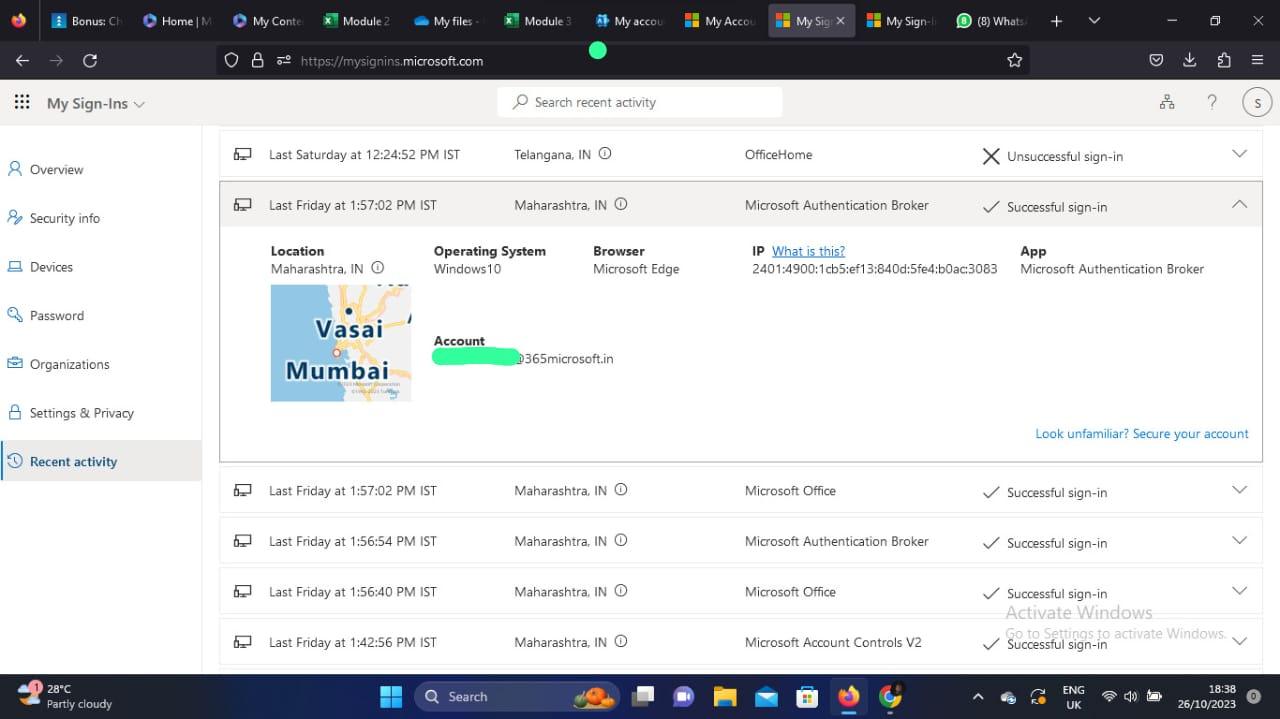Viewport: 1280px width, 719px height.
Task: Open the Vasai Mumbai map thumbnail
Action: pyautogui.click(x=341, y=343)
